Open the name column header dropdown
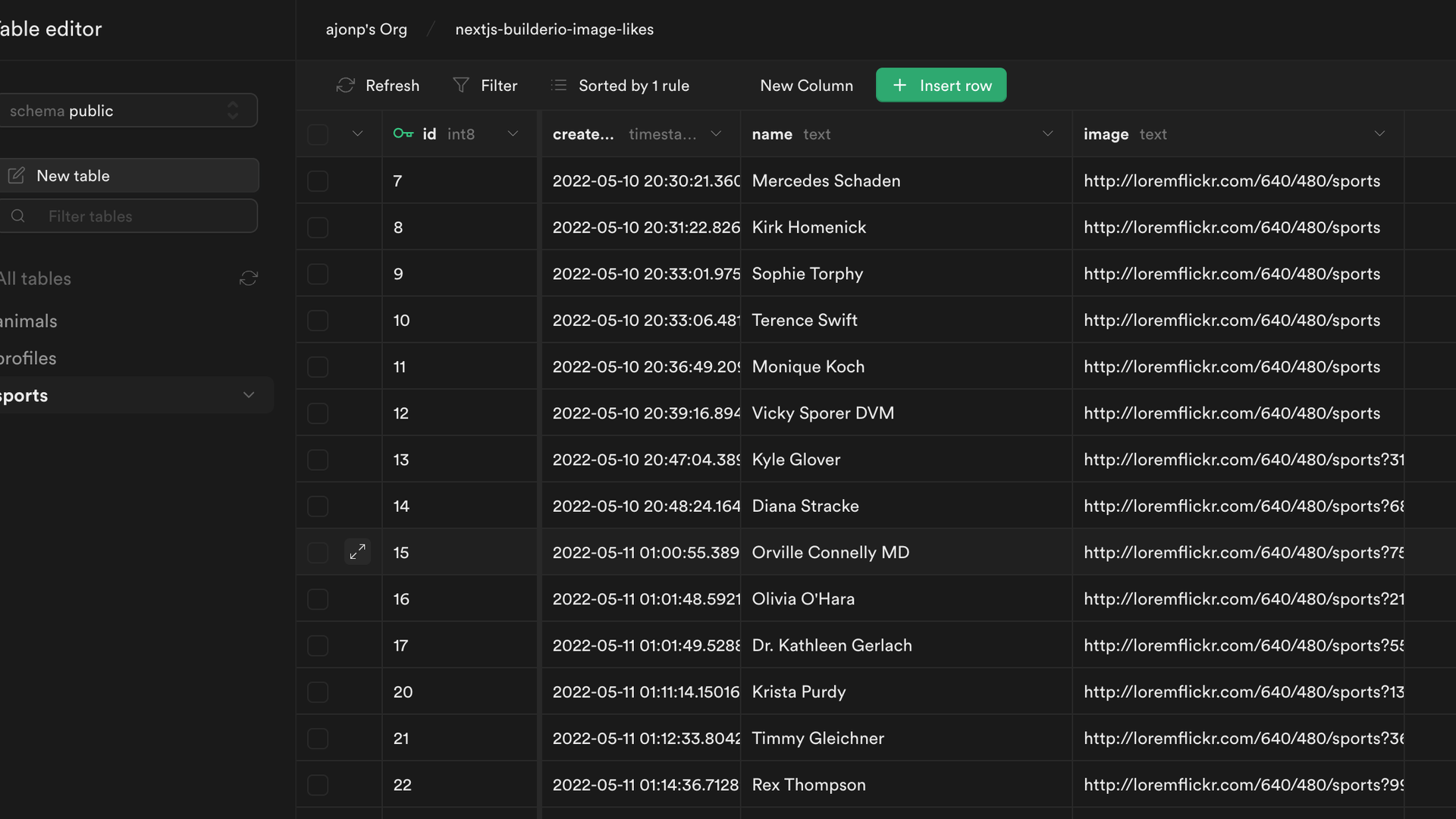This screenshot has height=819, width=1456. click(x=1048, y=134)
